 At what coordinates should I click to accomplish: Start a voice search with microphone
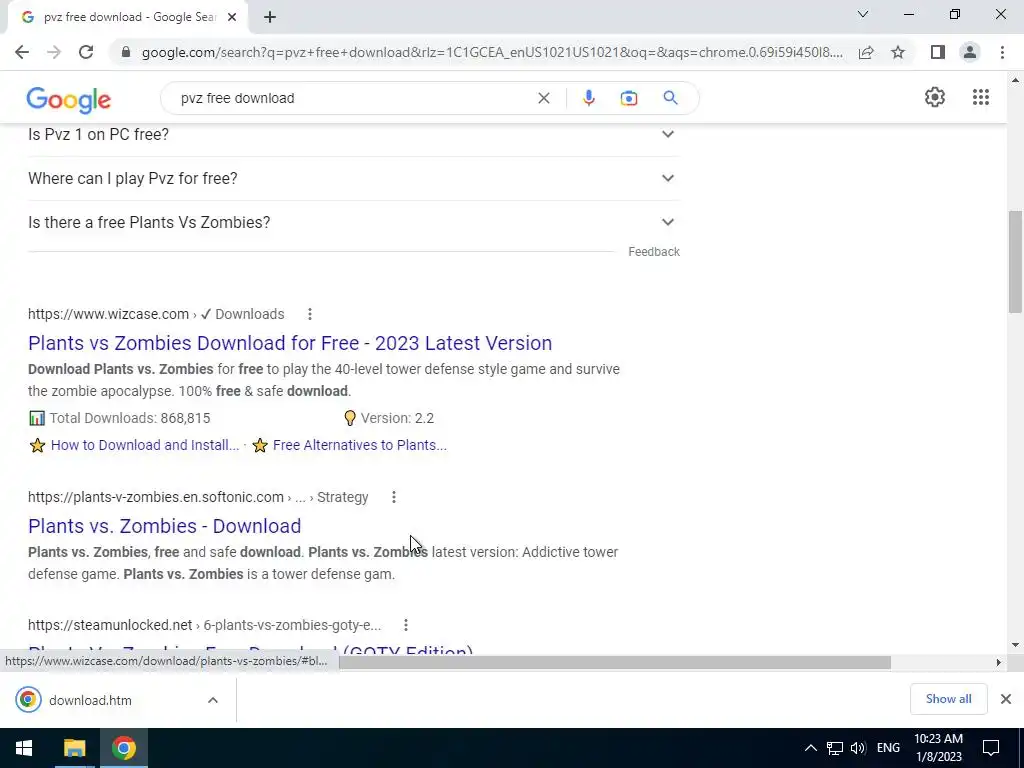(x=588, y=98)
